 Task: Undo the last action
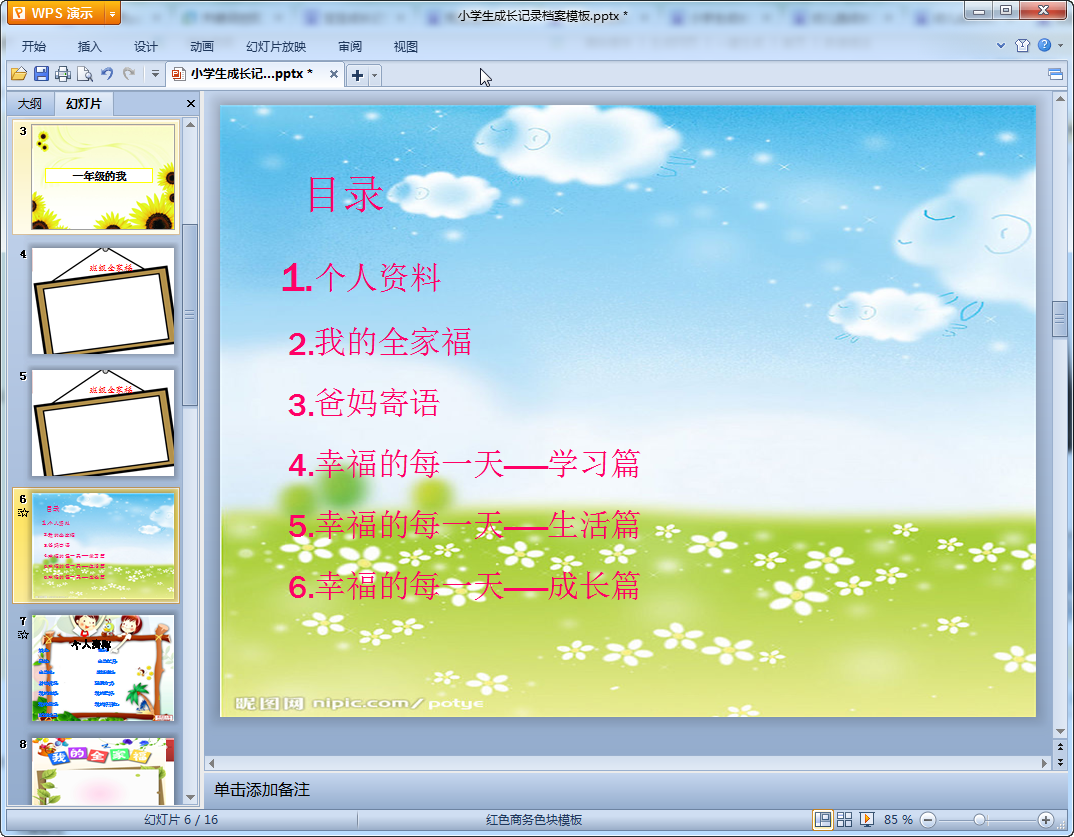pos(107,73)
